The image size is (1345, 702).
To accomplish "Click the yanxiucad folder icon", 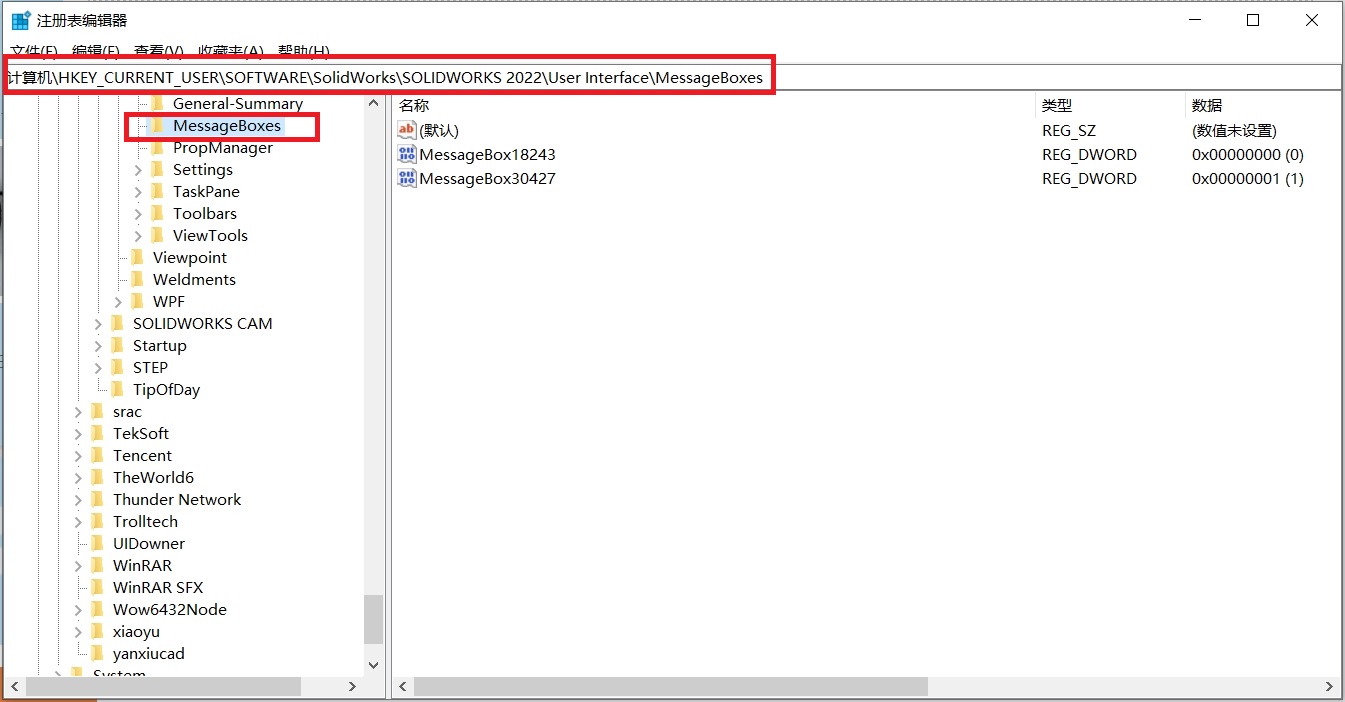I will pyautogui.click(x=97, y=653).
